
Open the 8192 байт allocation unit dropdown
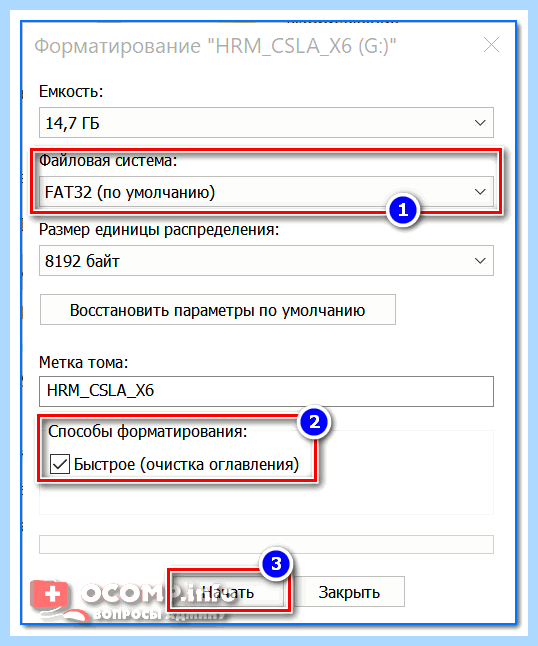click(266, 261)
